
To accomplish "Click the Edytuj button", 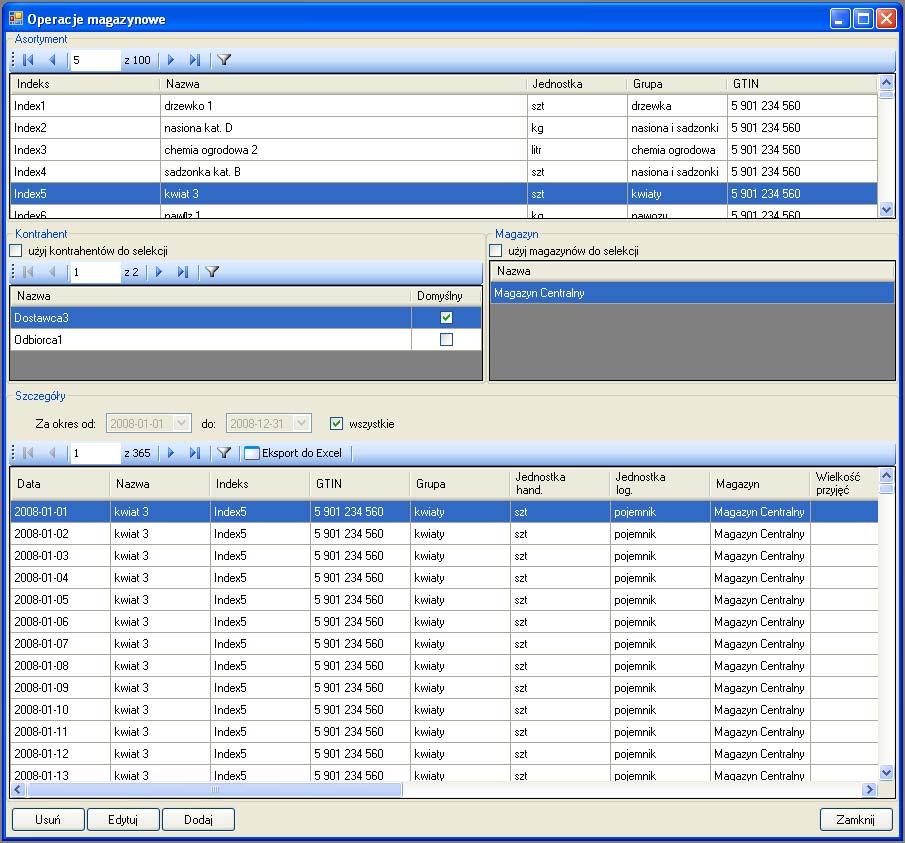I will click(123, 819).
